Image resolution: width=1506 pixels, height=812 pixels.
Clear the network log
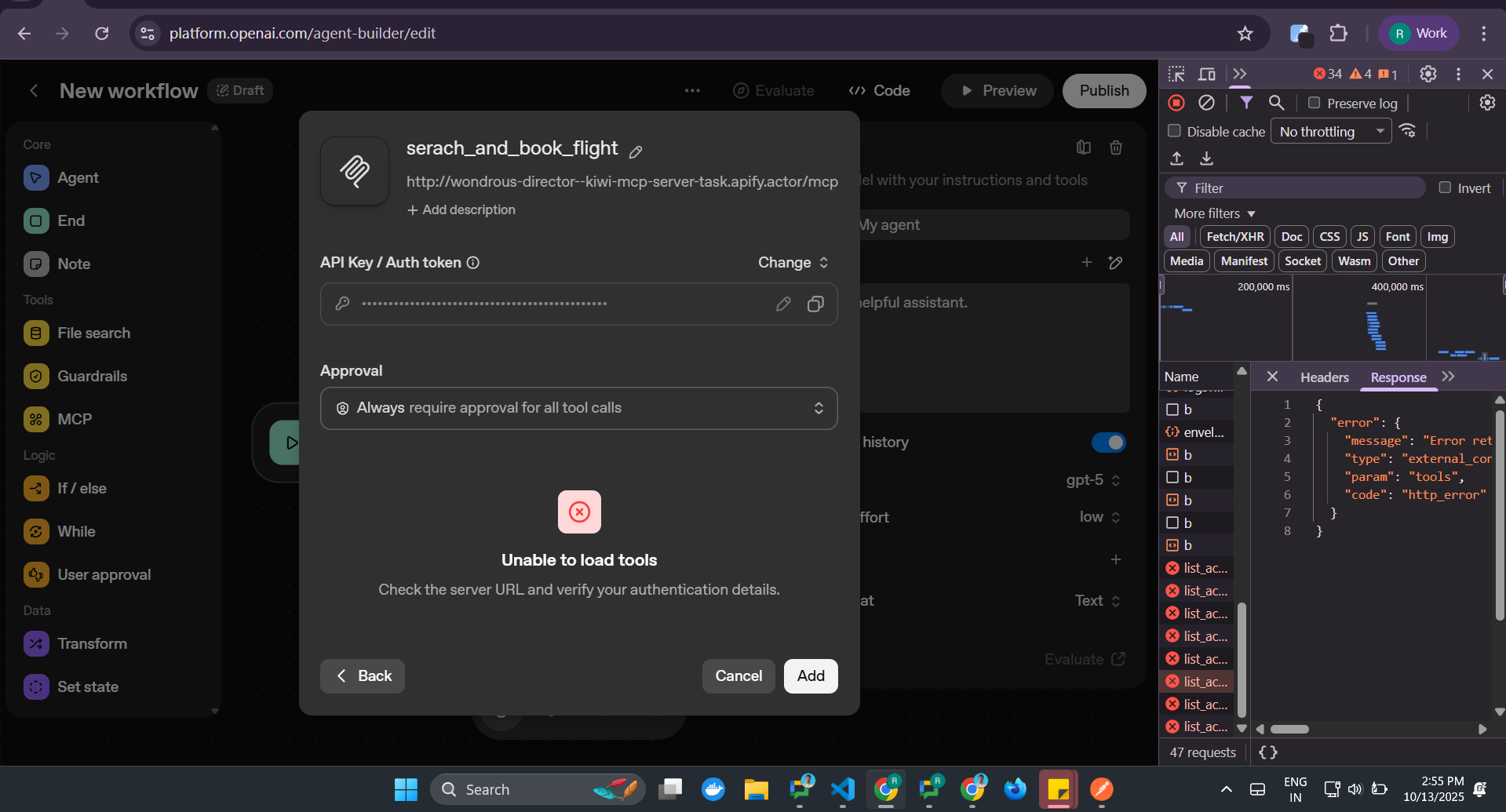tap(1207, 103)
